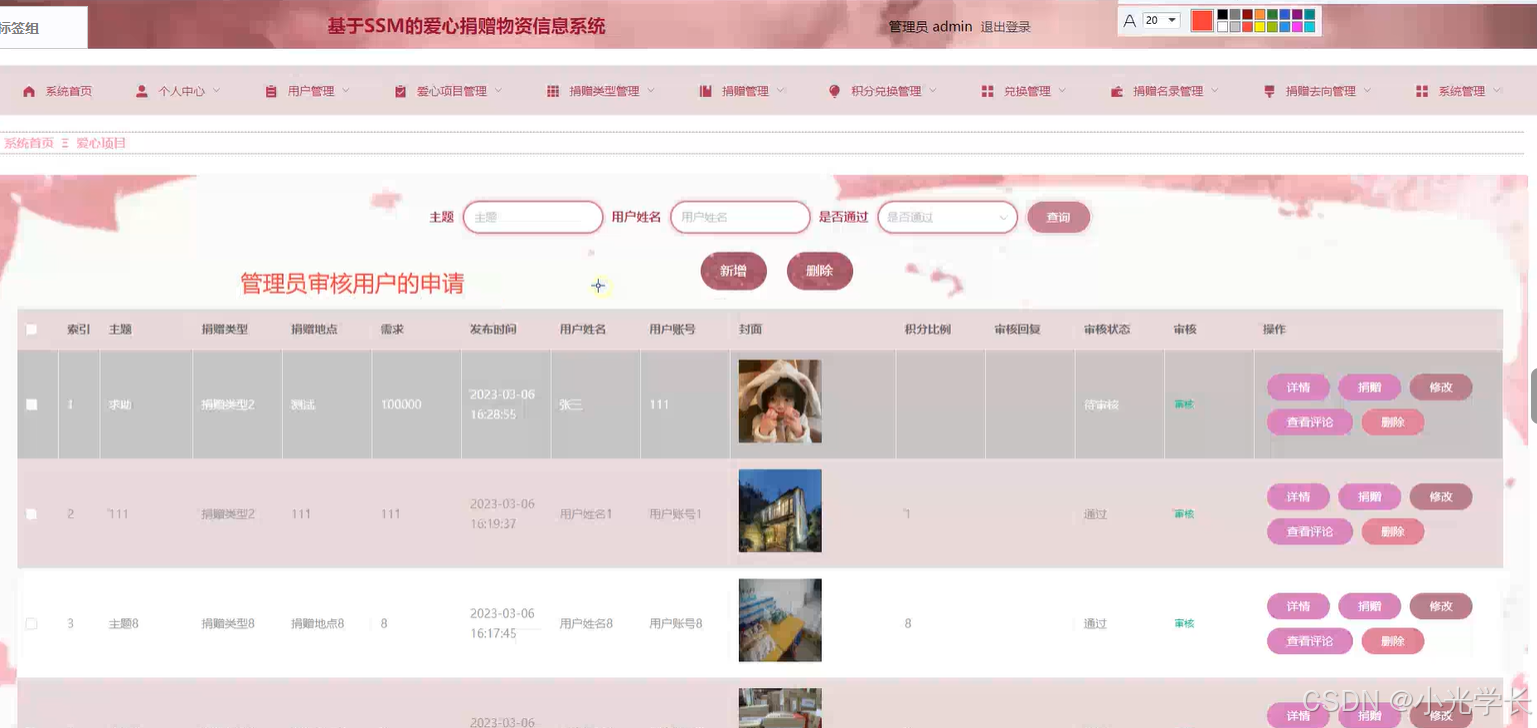Click the 新增 button
Viewport: 1537px width, 728px height.
tap(733, 271)
